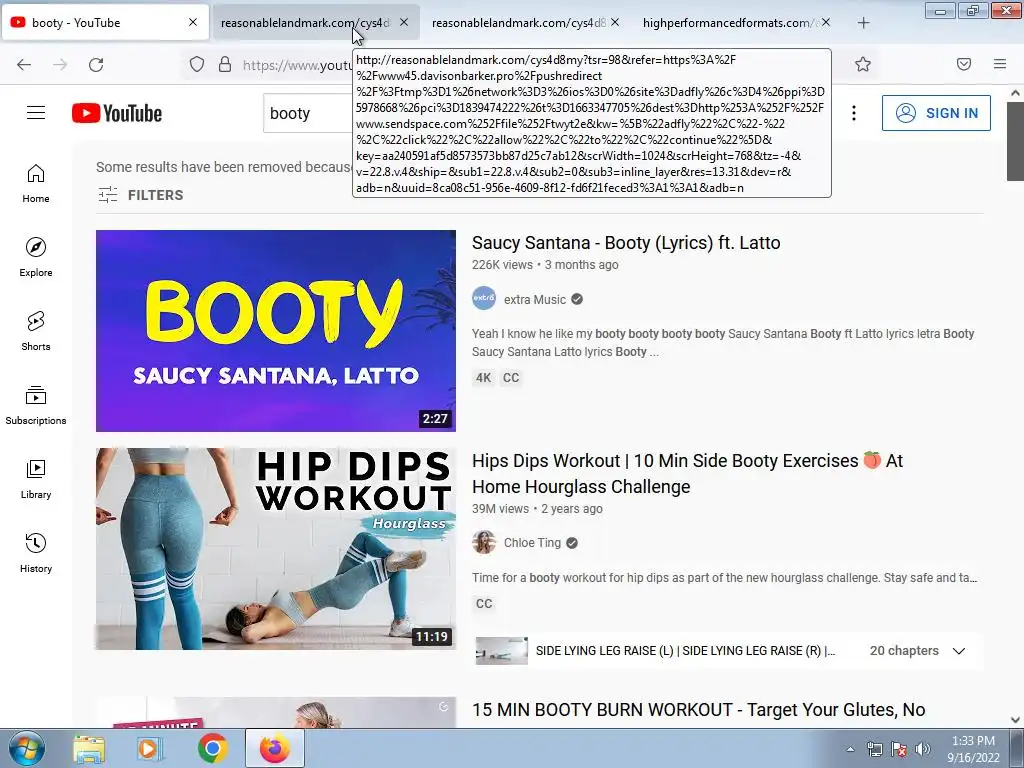Close the booty - YouTube tab
This screenshot has height=768, width=1024.
pyautogui.click(x=193, y=22)
